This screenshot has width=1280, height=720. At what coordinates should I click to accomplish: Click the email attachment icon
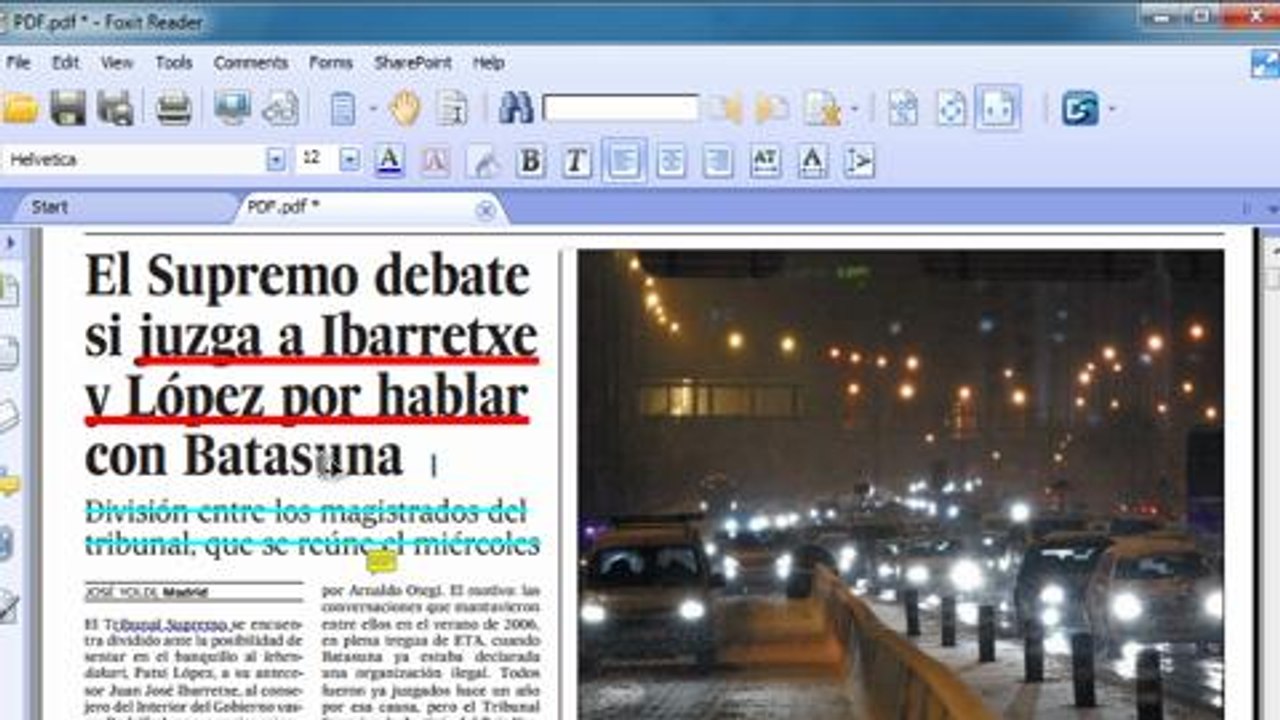(x=280, y=108)
